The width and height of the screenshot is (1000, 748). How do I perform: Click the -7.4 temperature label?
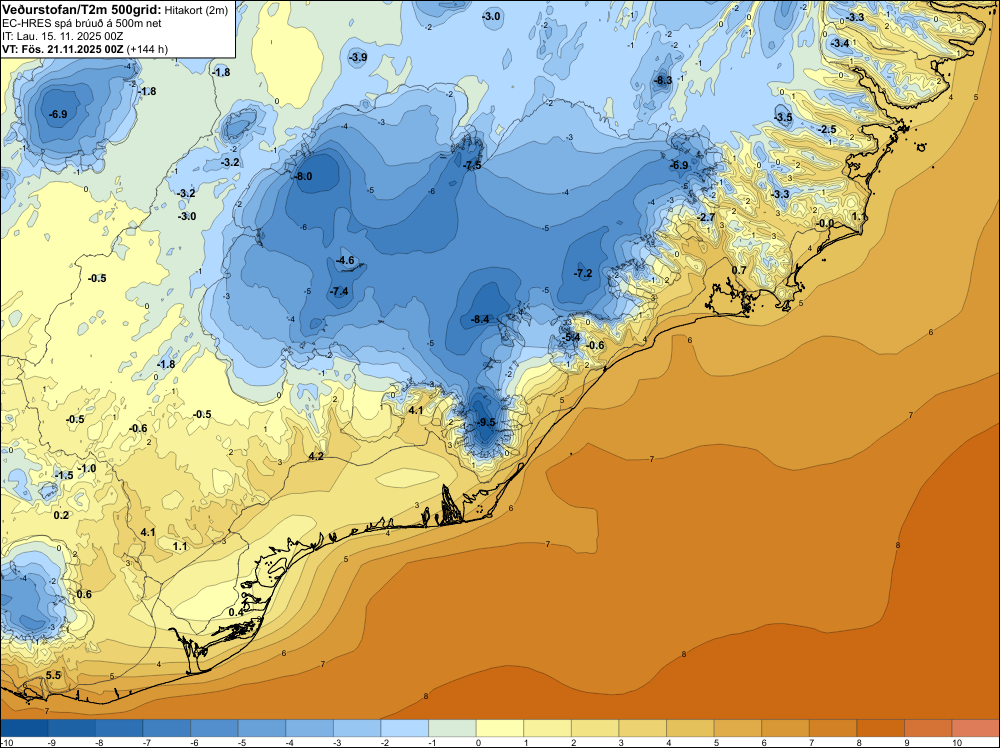[339, 291]
